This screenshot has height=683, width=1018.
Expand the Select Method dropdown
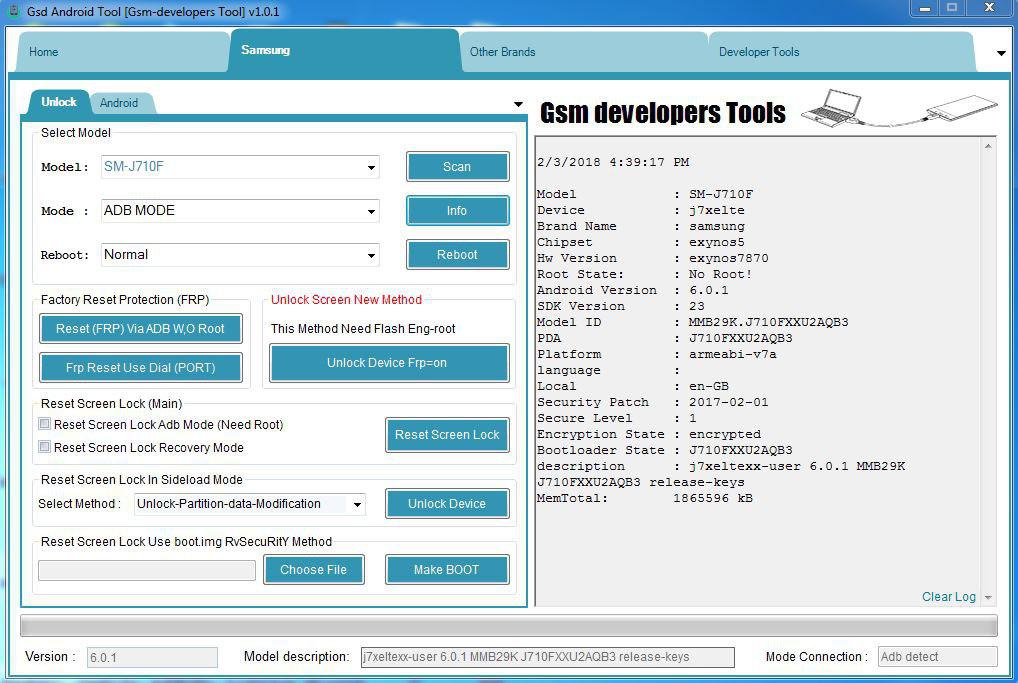click(357, 504)
